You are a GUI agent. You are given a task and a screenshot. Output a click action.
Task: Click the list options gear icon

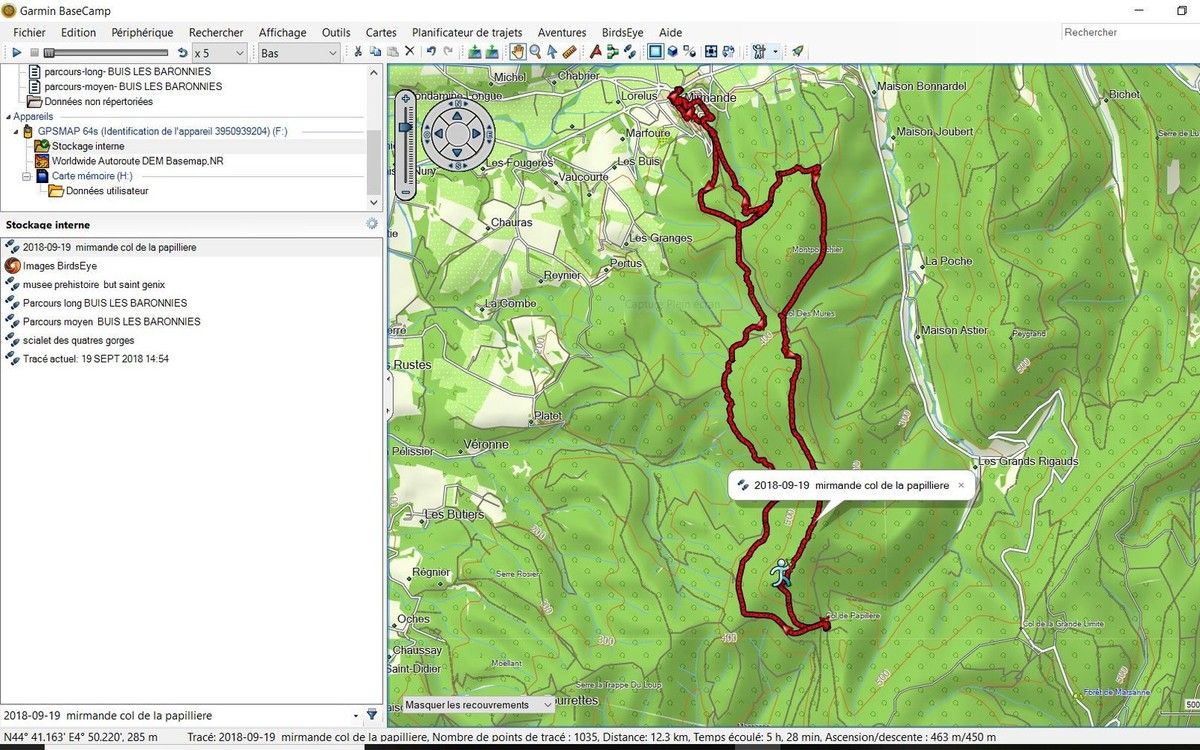(372, 225)
